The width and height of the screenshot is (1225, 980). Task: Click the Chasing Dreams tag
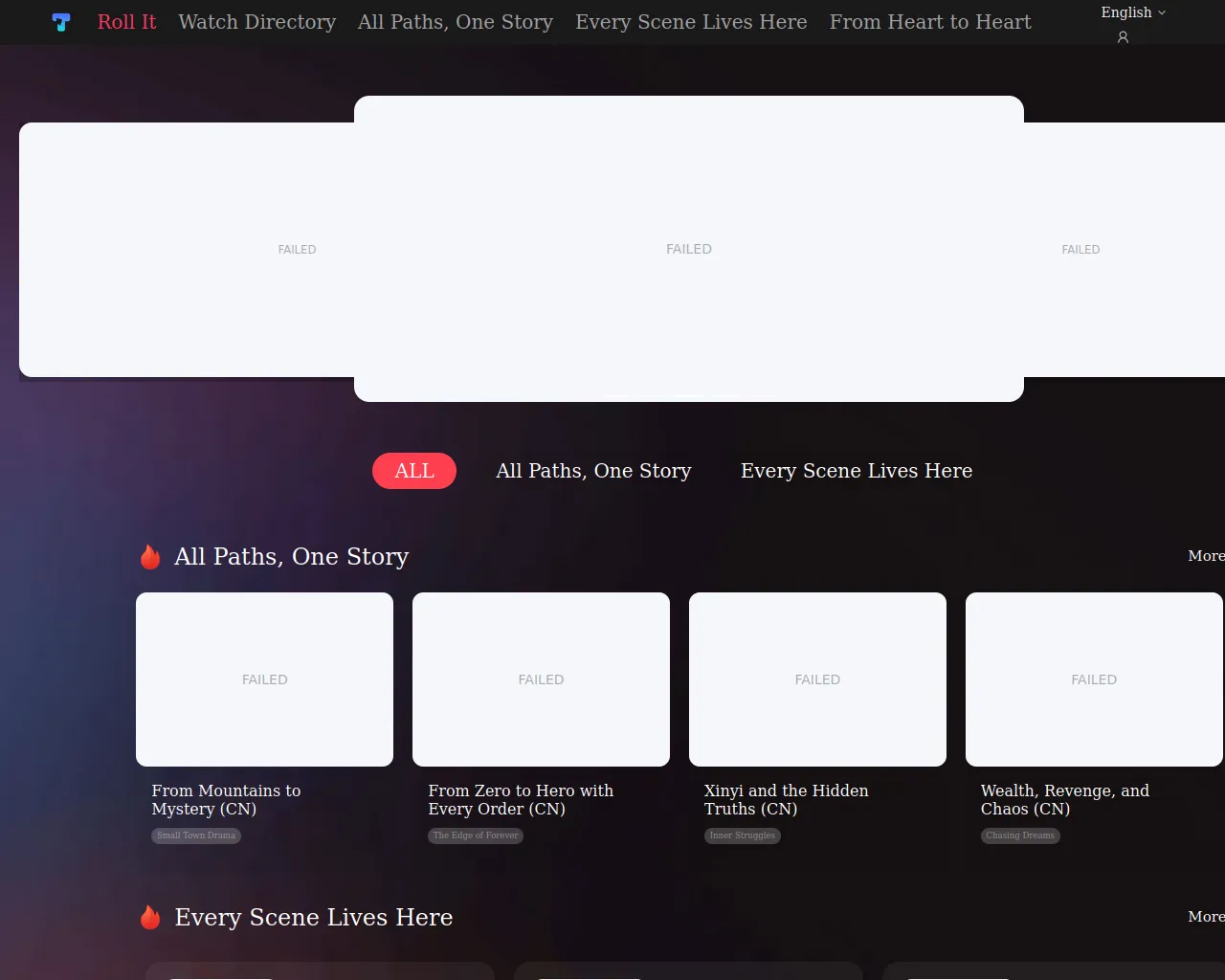tap(1020, 835)
